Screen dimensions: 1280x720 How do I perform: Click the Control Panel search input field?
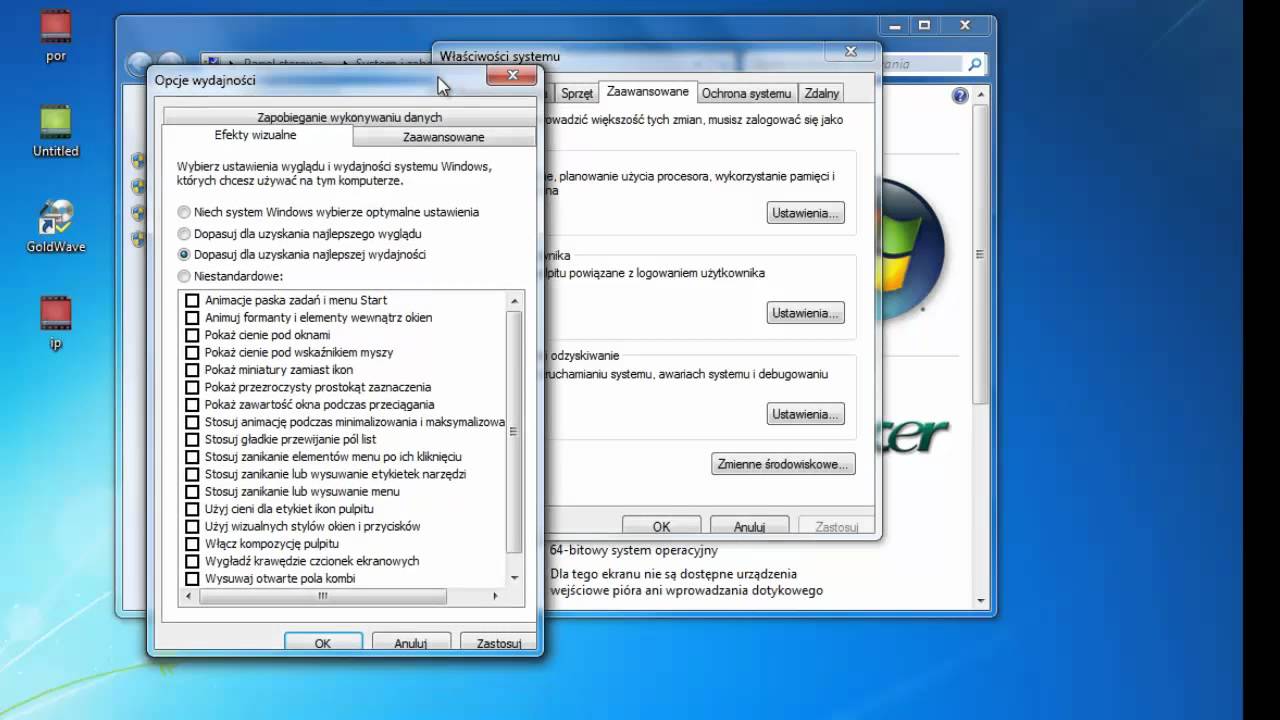[x=925, y=64]
